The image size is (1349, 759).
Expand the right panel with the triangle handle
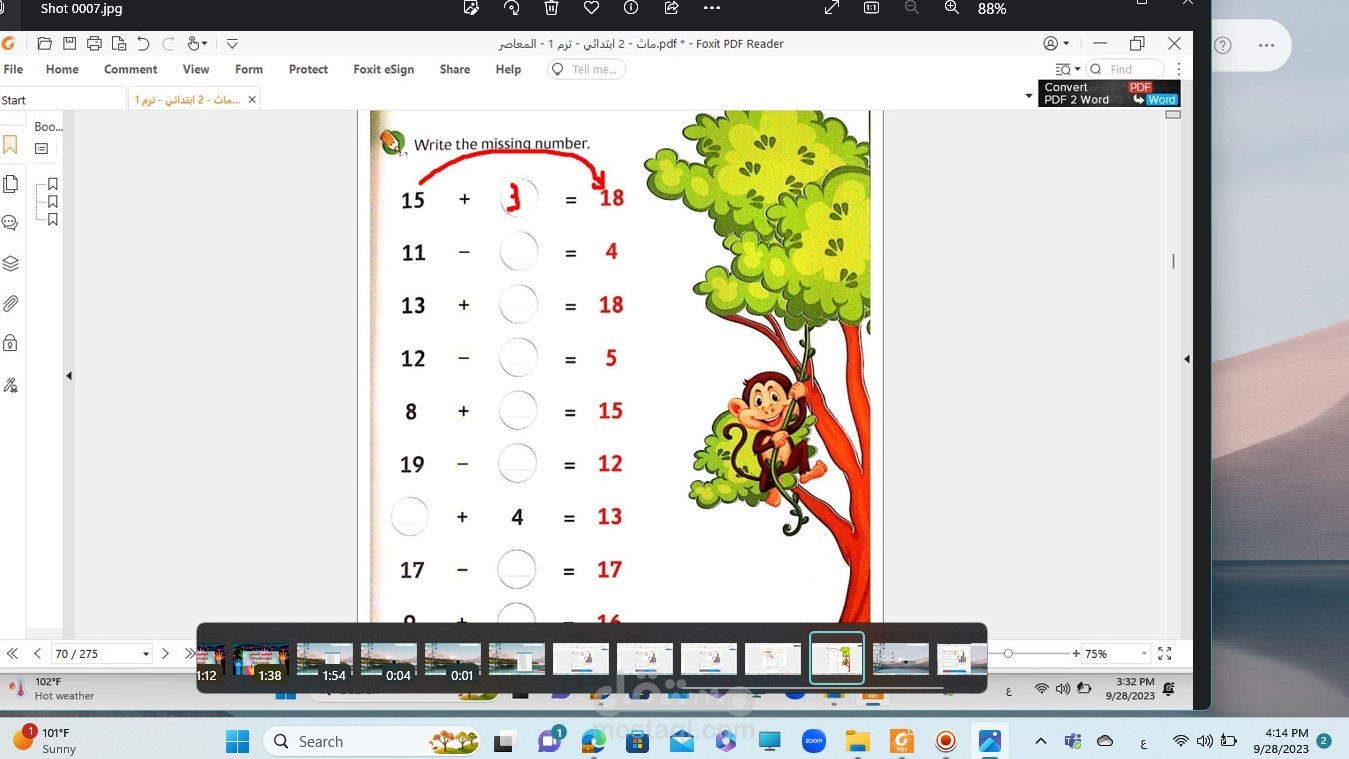1186,359
